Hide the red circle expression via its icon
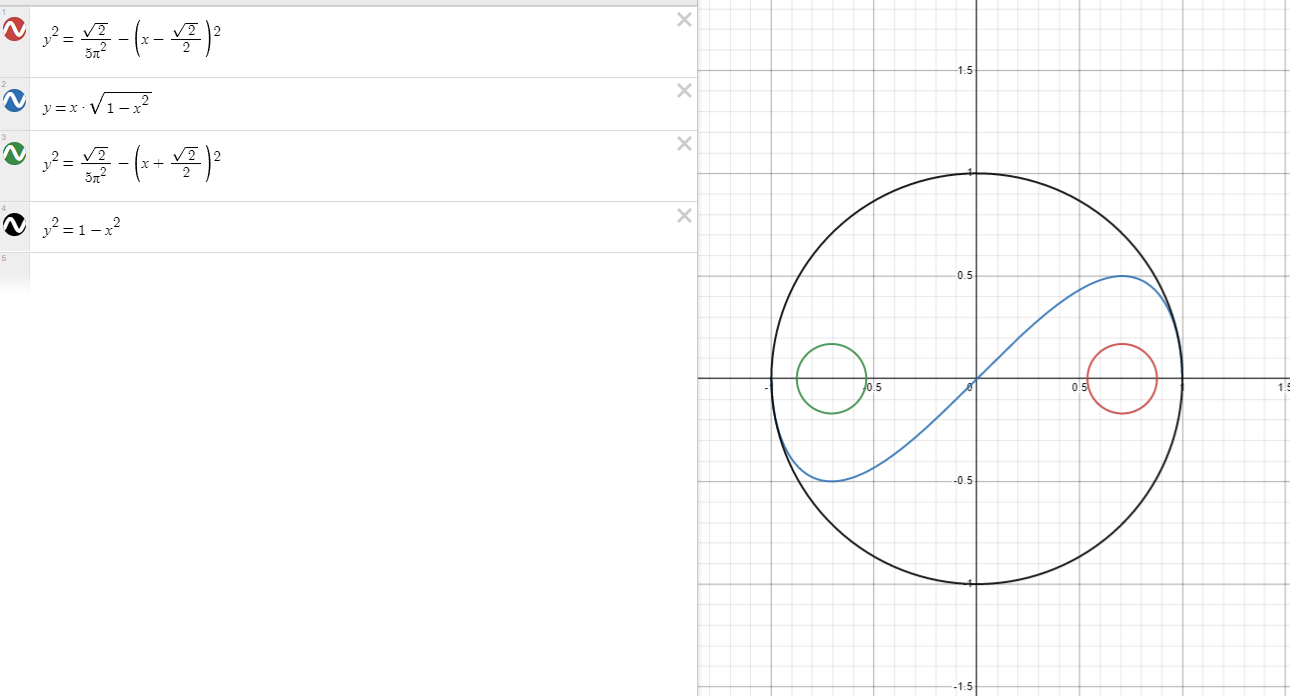The width and height of the screenshot is (1290, 696). pos(15,31)
